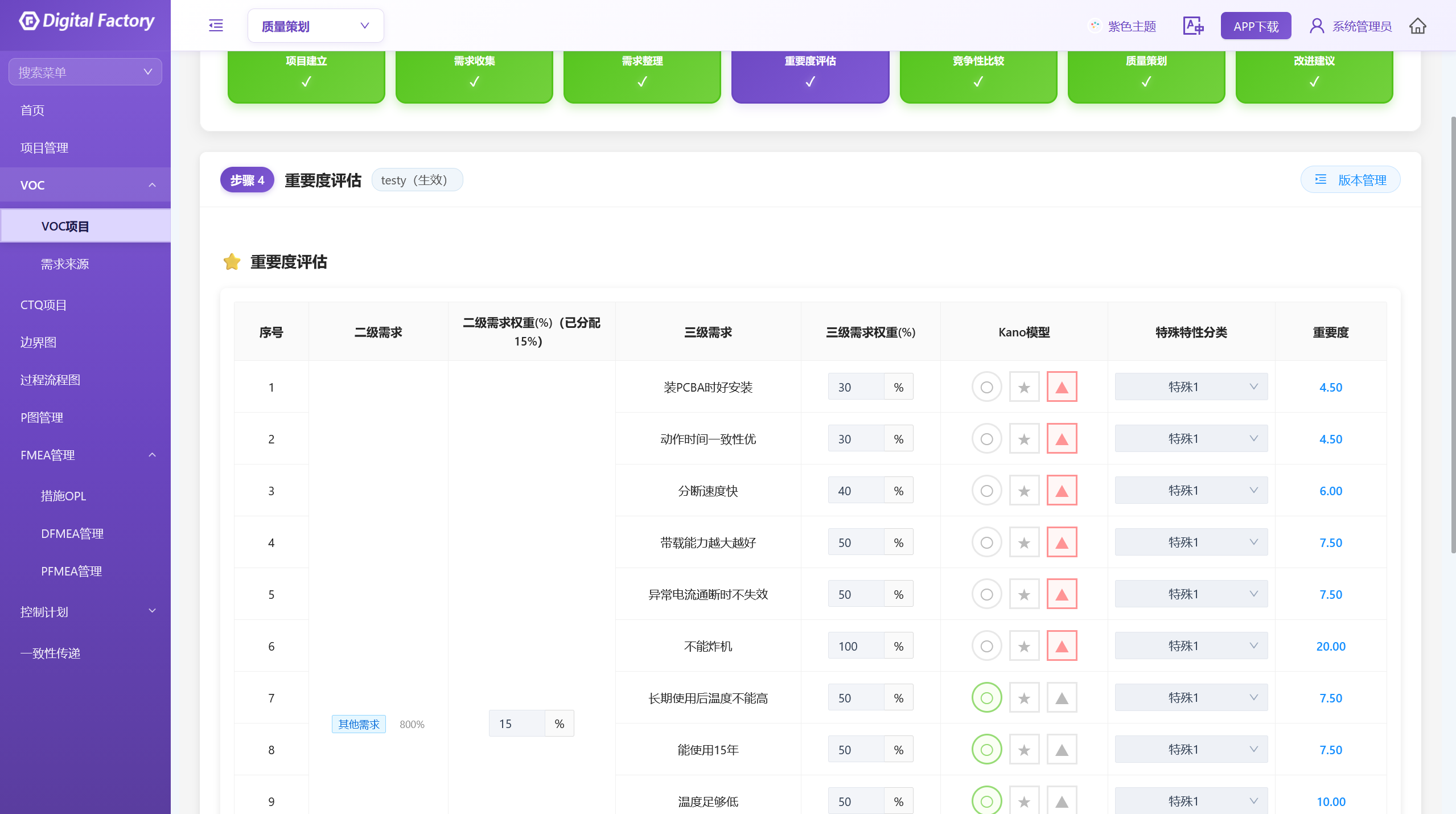Viewport: 1456px width, 814px height.
Task: Choose circle Kano option for 带载能力越大越好
Action: point(986,542)
